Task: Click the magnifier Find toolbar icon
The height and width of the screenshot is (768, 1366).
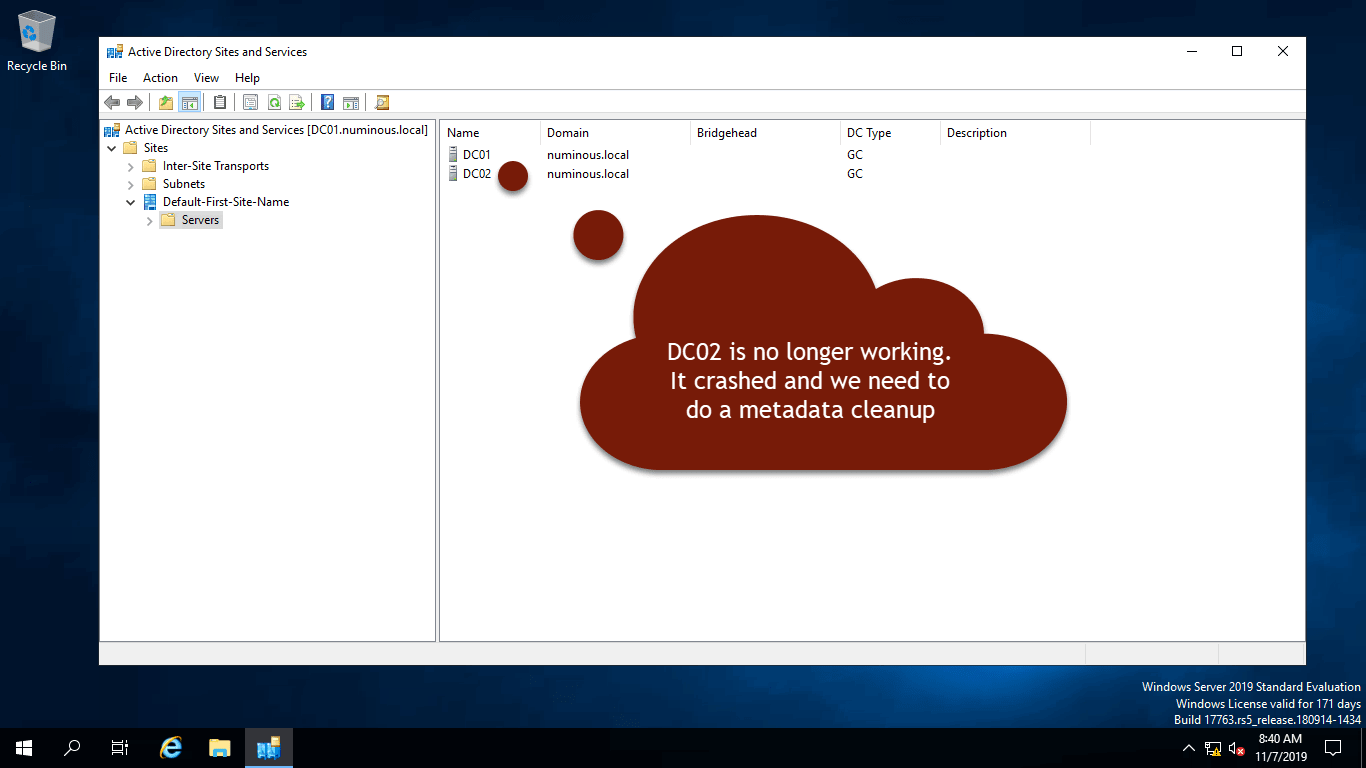Action: click(381, 102)
